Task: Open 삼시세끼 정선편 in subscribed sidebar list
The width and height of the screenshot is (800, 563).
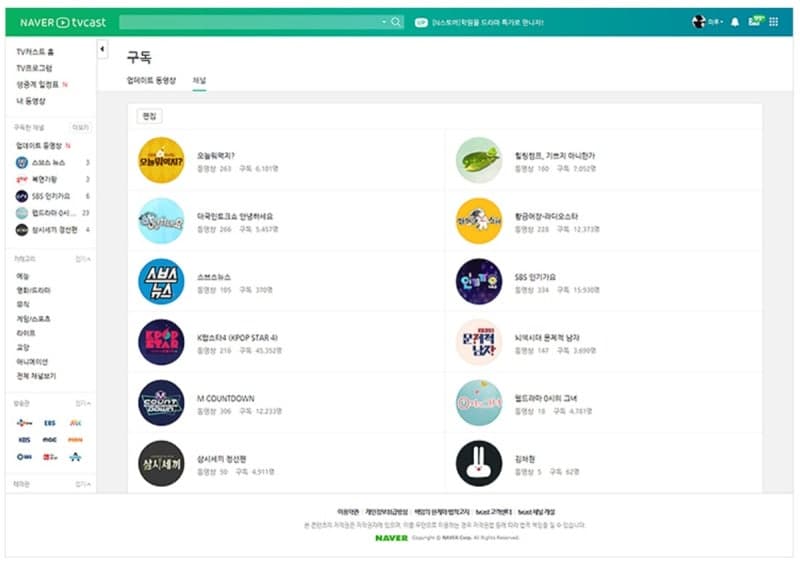Action: (x=53, y=230)
